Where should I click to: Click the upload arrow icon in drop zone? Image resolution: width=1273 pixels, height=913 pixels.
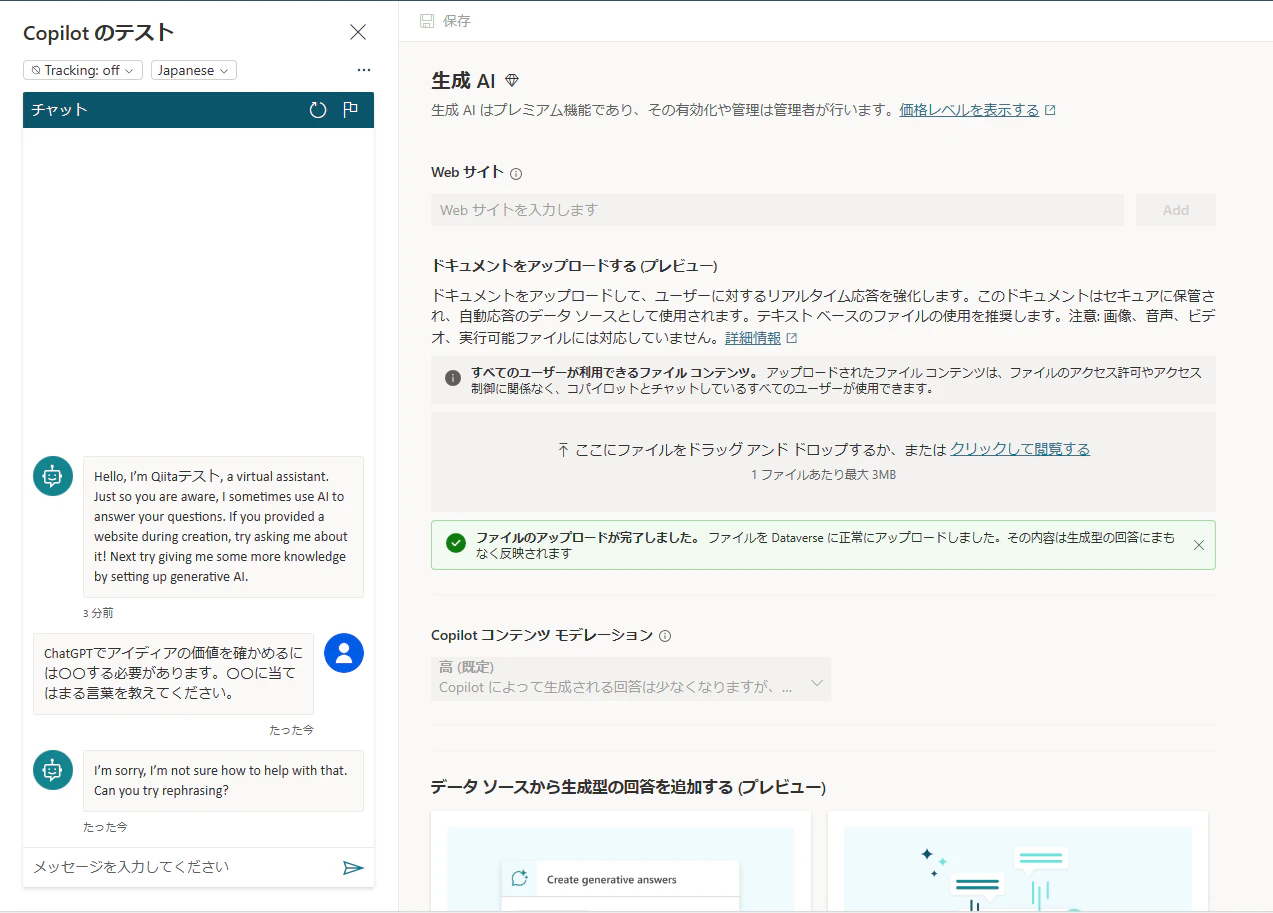(x=563, y=450)
